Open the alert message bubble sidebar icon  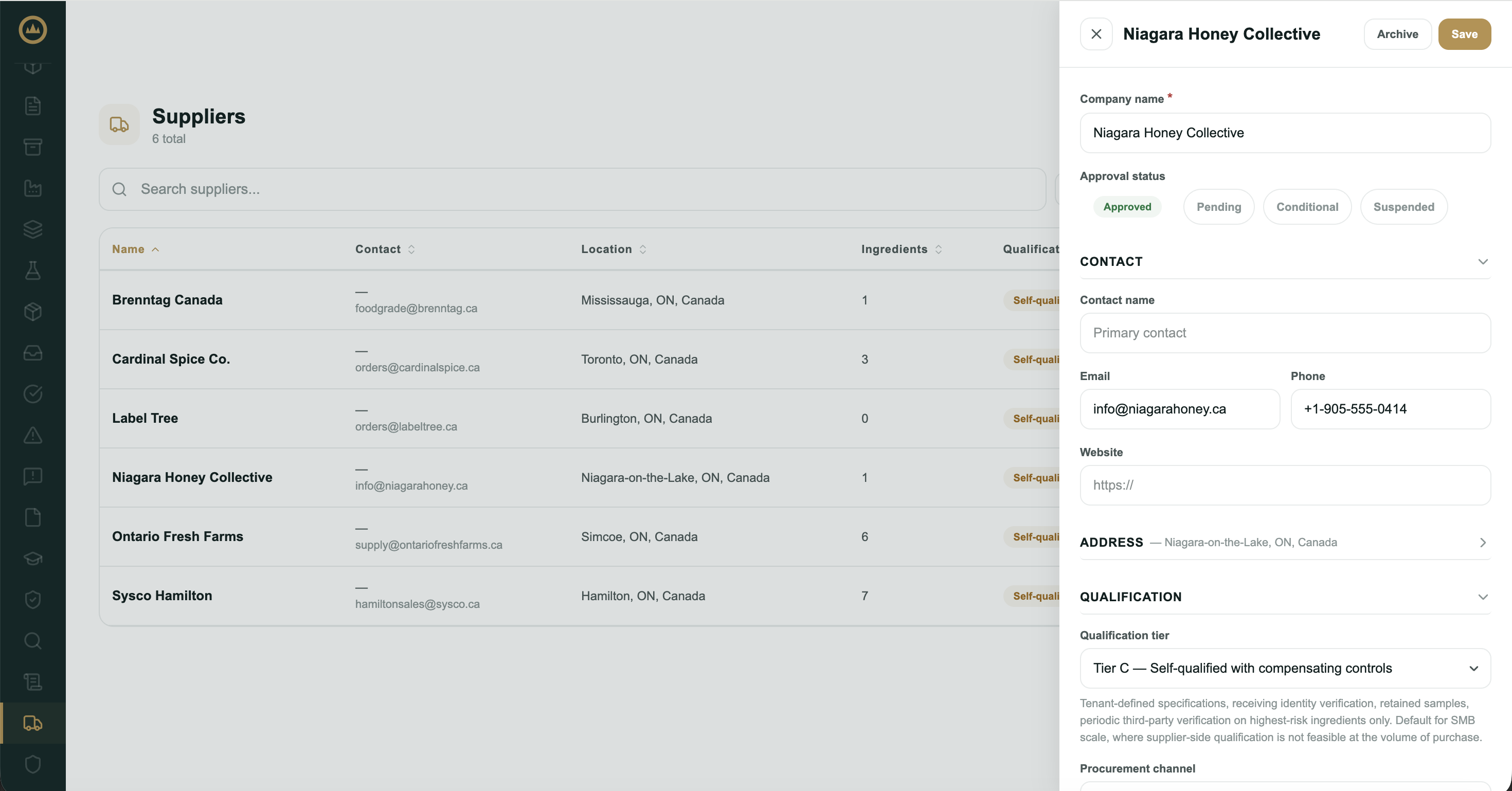point(33,476)
